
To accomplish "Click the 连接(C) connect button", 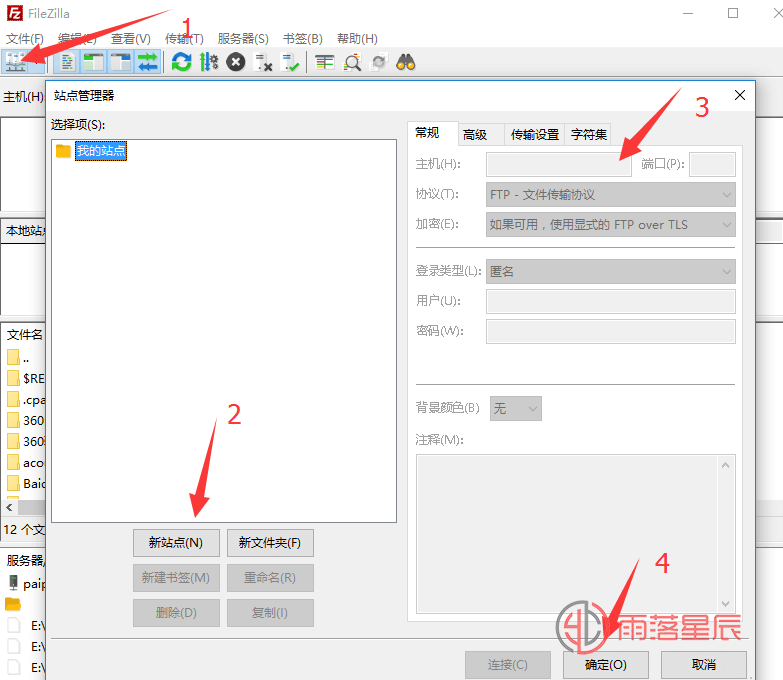I will [x=507, y=665].
